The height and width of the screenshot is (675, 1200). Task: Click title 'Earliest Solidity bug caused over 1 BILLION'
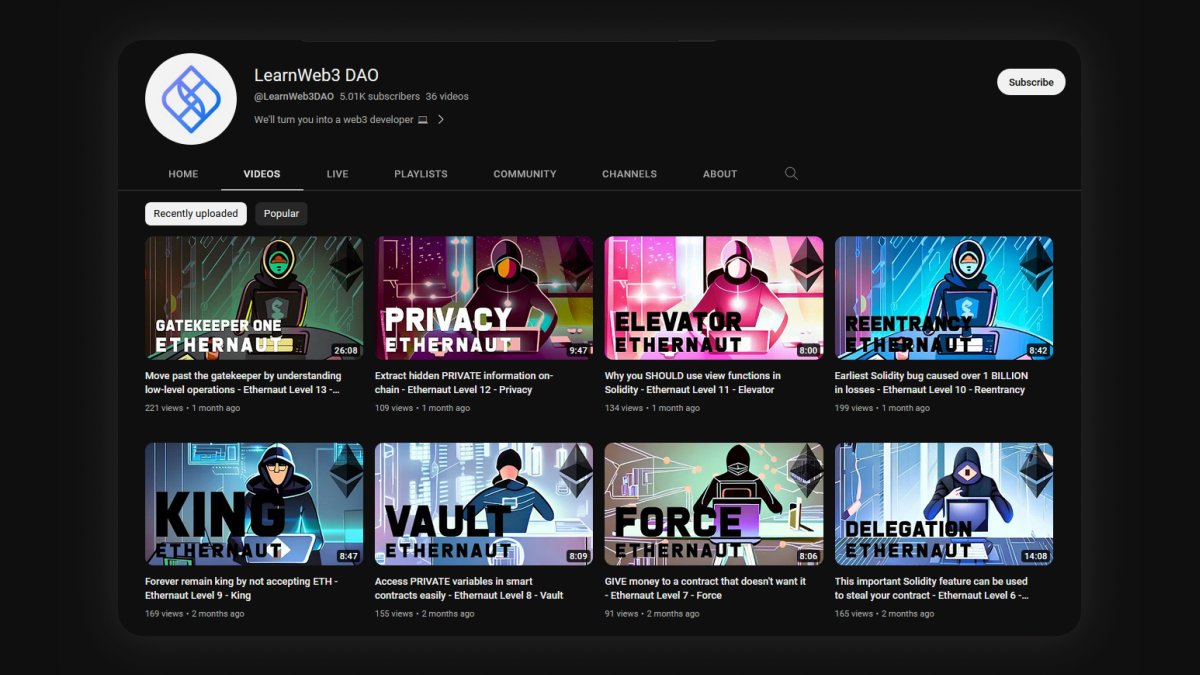coord(930,383)
